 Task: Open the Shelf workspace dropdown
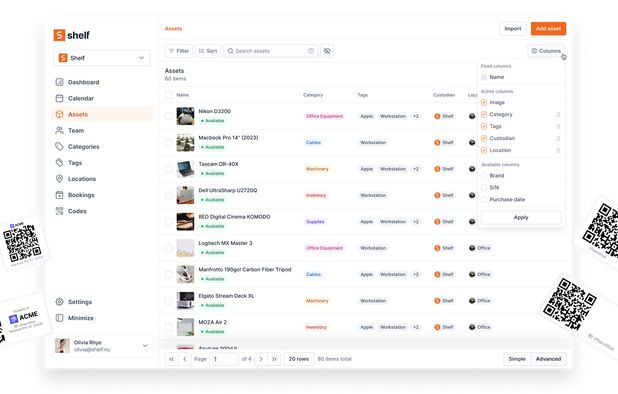coord(102,58)
